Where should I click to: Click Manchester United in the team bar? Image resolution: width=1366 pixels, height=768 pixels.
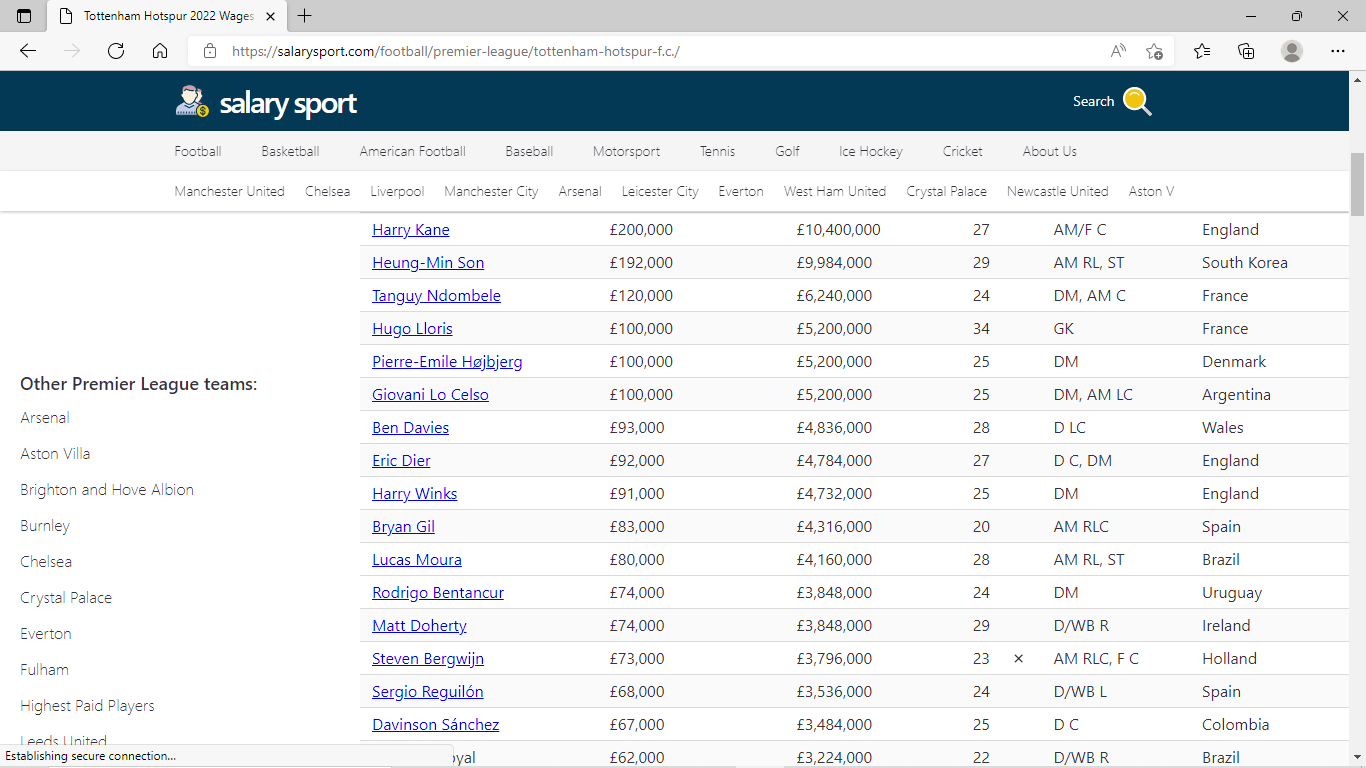tap(229, 191)
